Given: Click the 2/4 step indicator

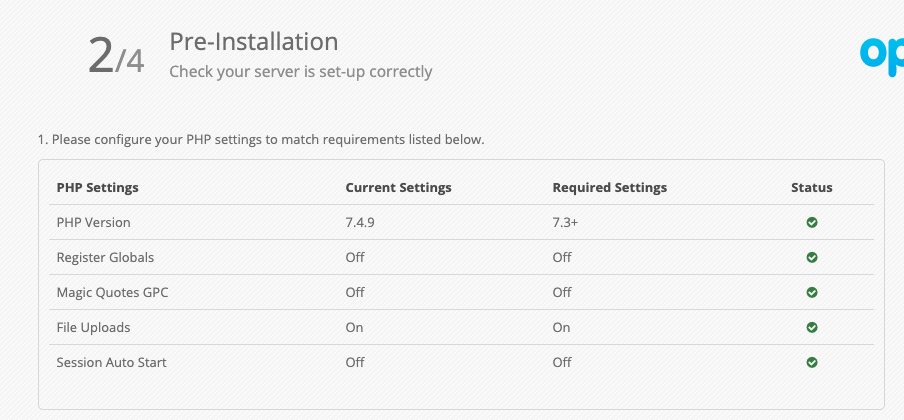Looking at the screenshot, I should click(x=116, y=57).
